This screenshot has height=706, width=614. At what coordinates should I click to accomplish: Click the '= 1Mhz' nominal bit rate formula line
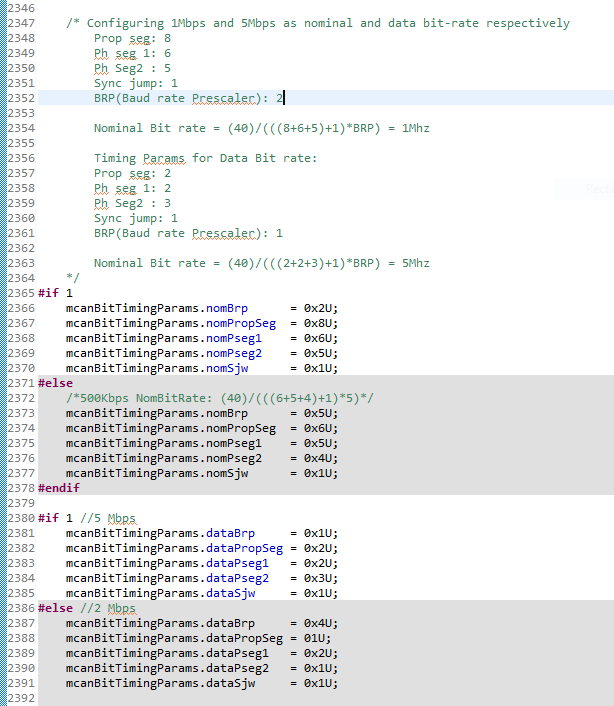tap(262, 128)
